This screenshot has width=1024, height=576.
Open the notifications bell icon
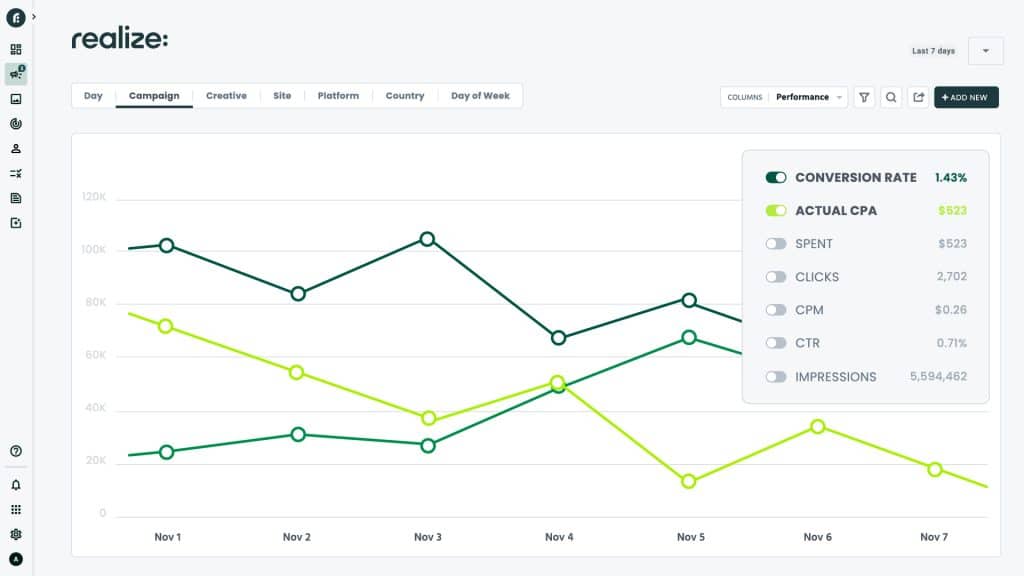click(x=16, y=485)
